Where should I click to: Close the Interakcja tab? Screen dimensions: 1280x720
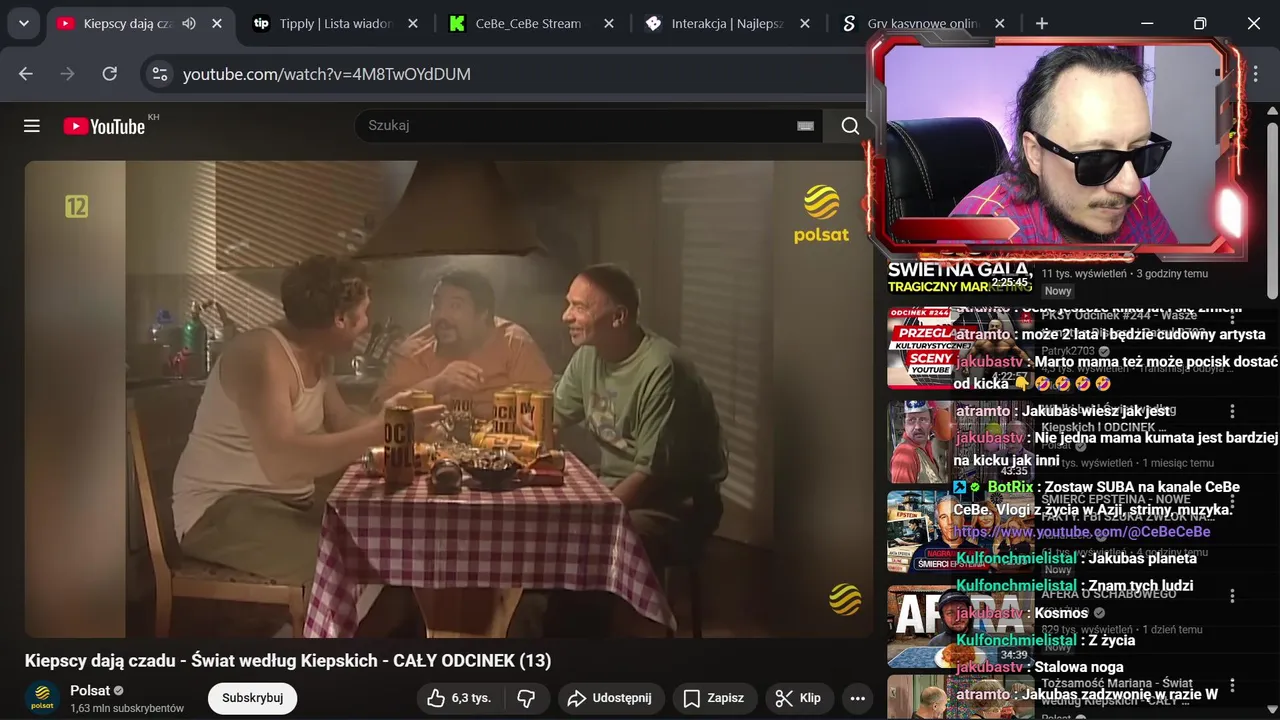[805, 23]
